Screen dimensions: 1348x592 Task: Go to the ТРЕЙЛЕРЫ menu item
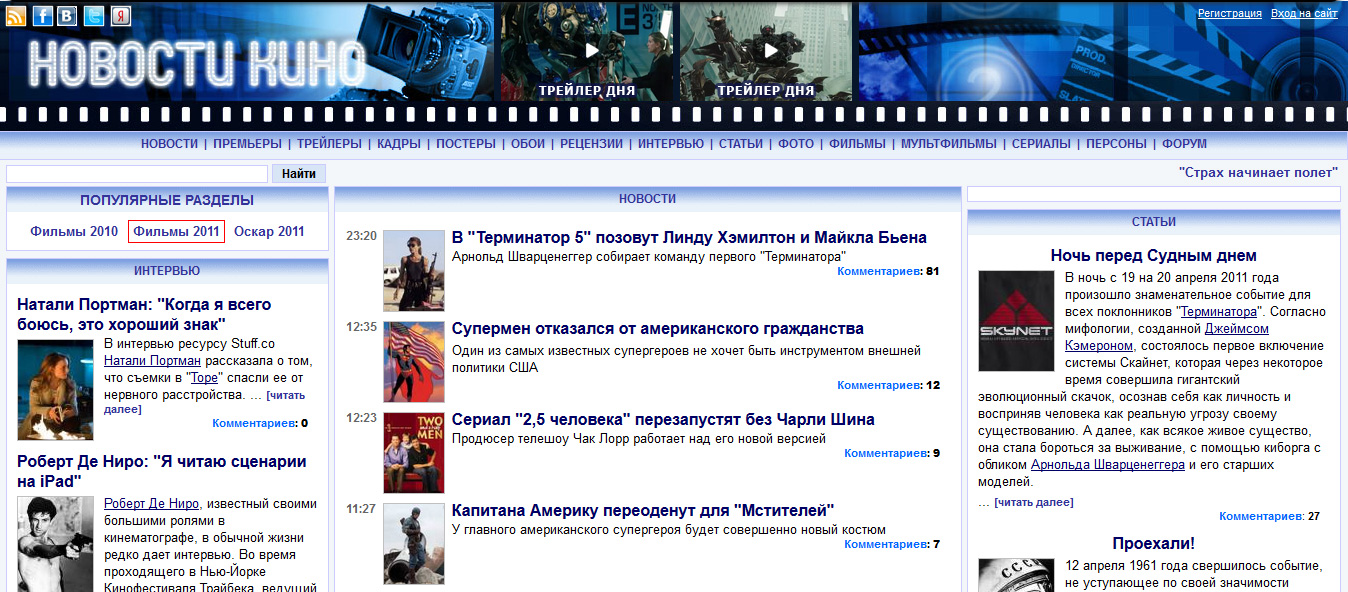pyautogui.click(x=329, y=144)
